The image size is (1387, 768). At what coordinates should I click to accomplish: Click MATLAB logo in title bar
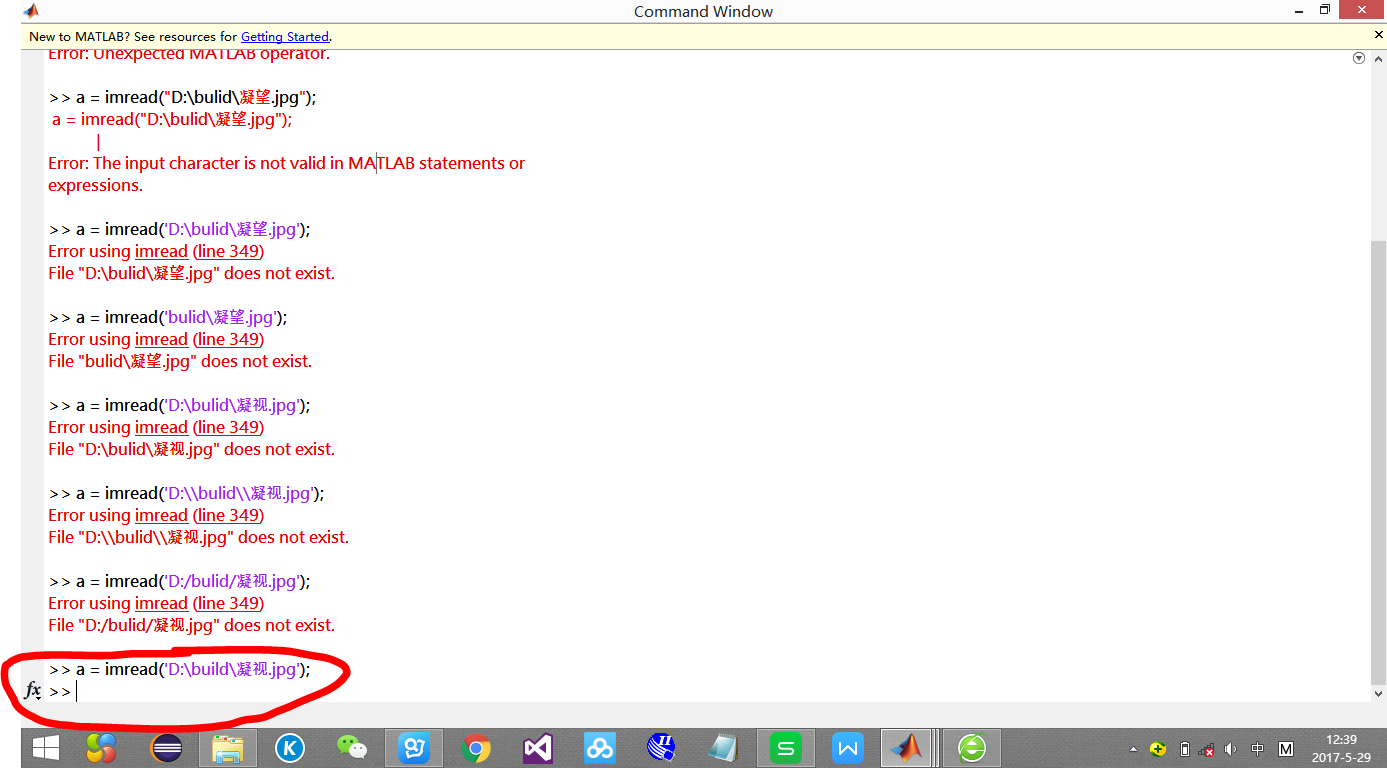[31, 11]
